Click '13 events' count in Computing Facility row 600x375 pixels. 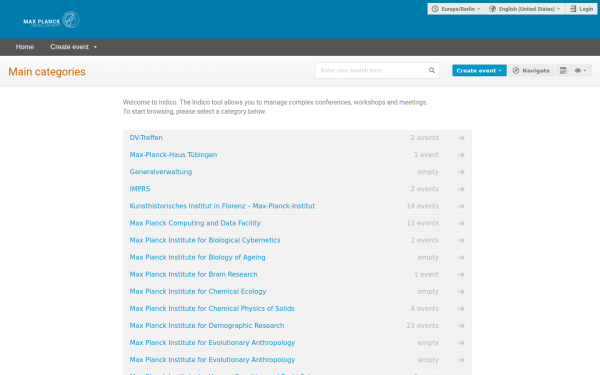coord(422,223)
